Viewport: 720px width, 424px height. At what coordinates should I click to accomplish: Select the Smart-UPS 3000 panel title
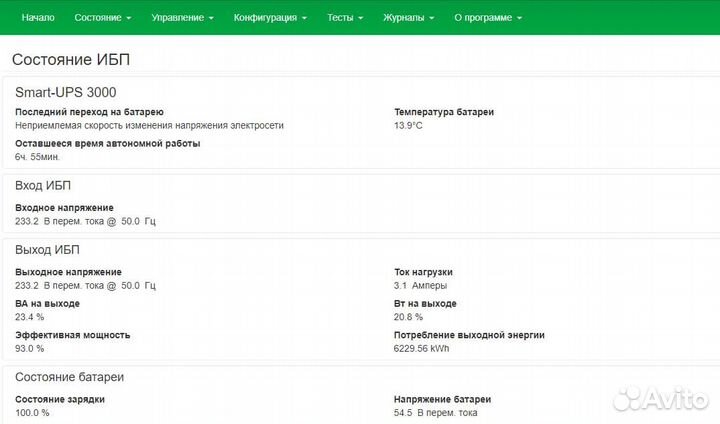(65, 92)
